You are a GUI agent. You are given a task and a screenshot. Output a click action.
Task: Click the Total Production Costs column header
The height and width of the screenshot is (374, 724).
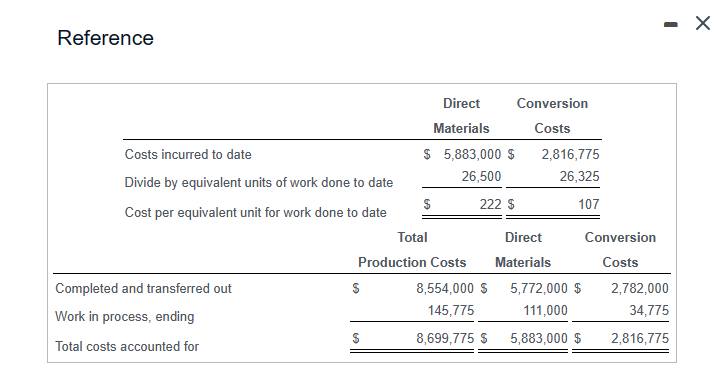412,250
